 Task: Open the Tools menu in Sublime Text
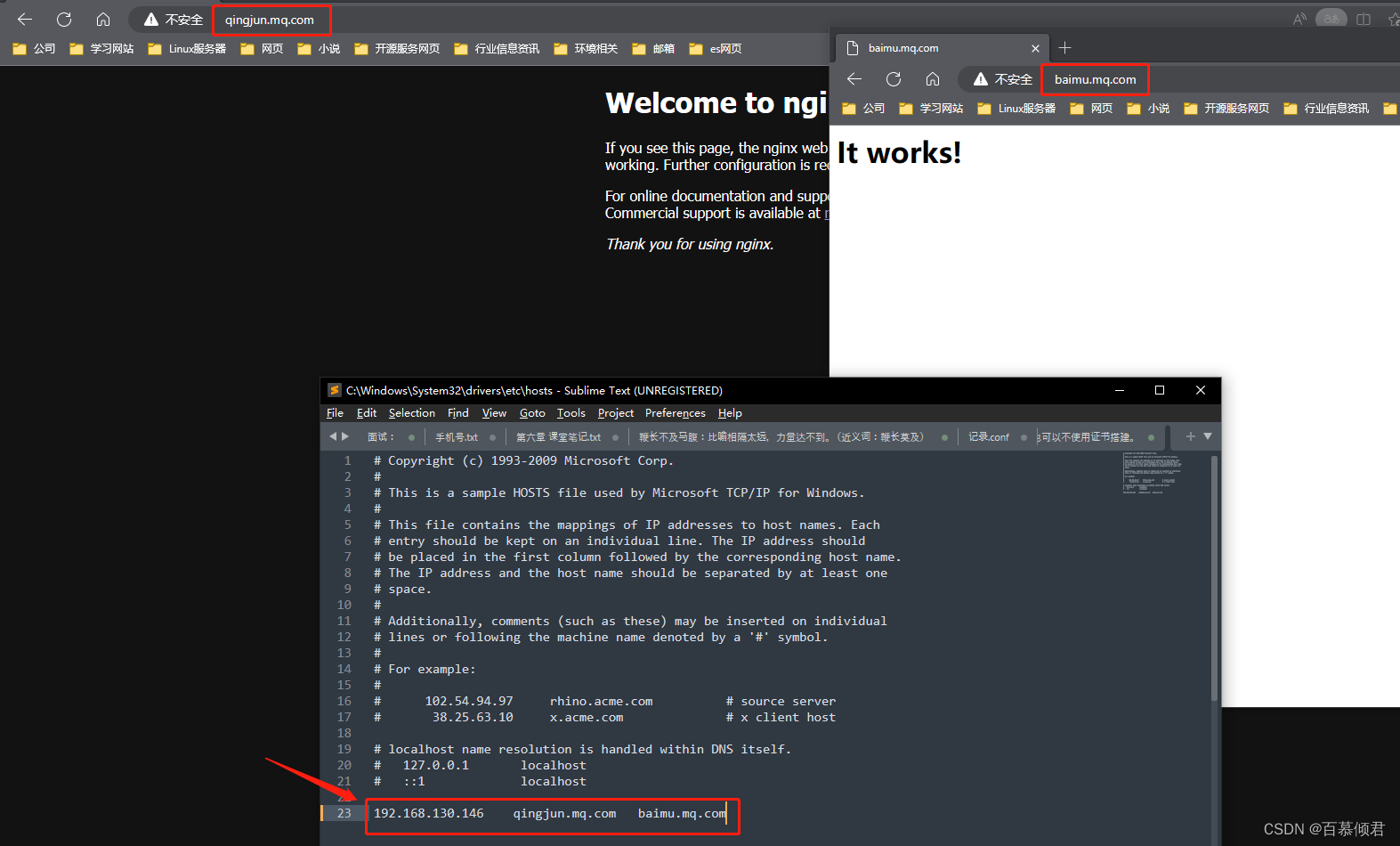(571, 413)
